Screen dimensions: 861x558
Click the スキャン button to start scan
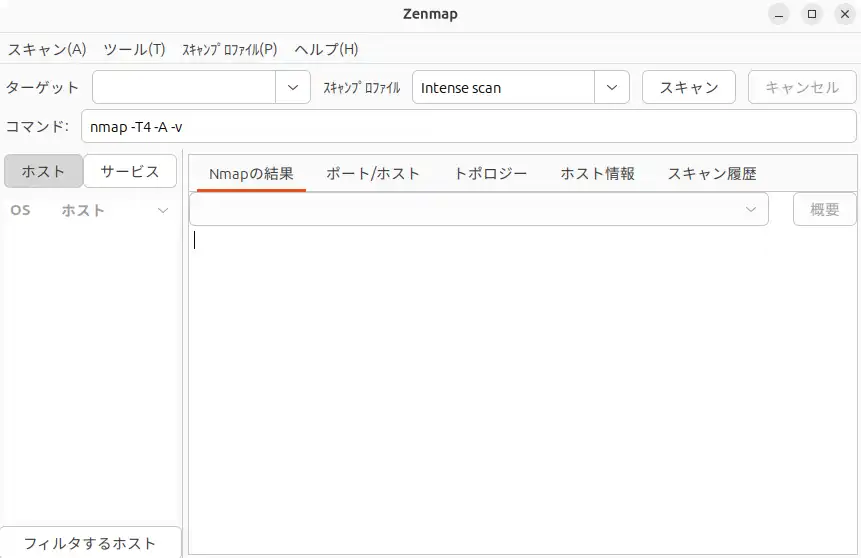689,87
